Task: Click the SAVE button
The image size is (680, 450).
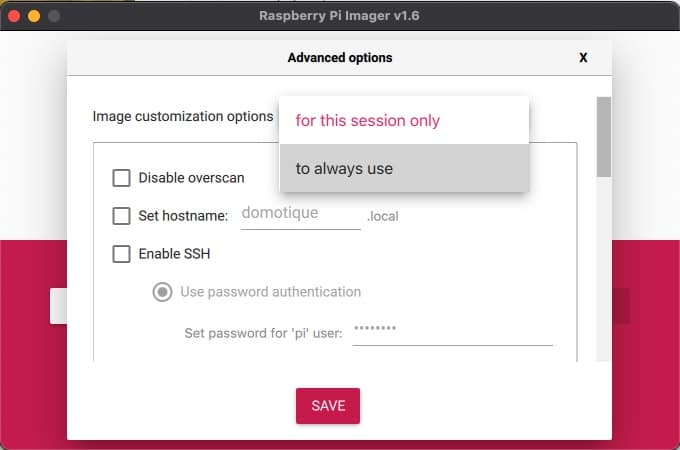Action: click(328, 406)
